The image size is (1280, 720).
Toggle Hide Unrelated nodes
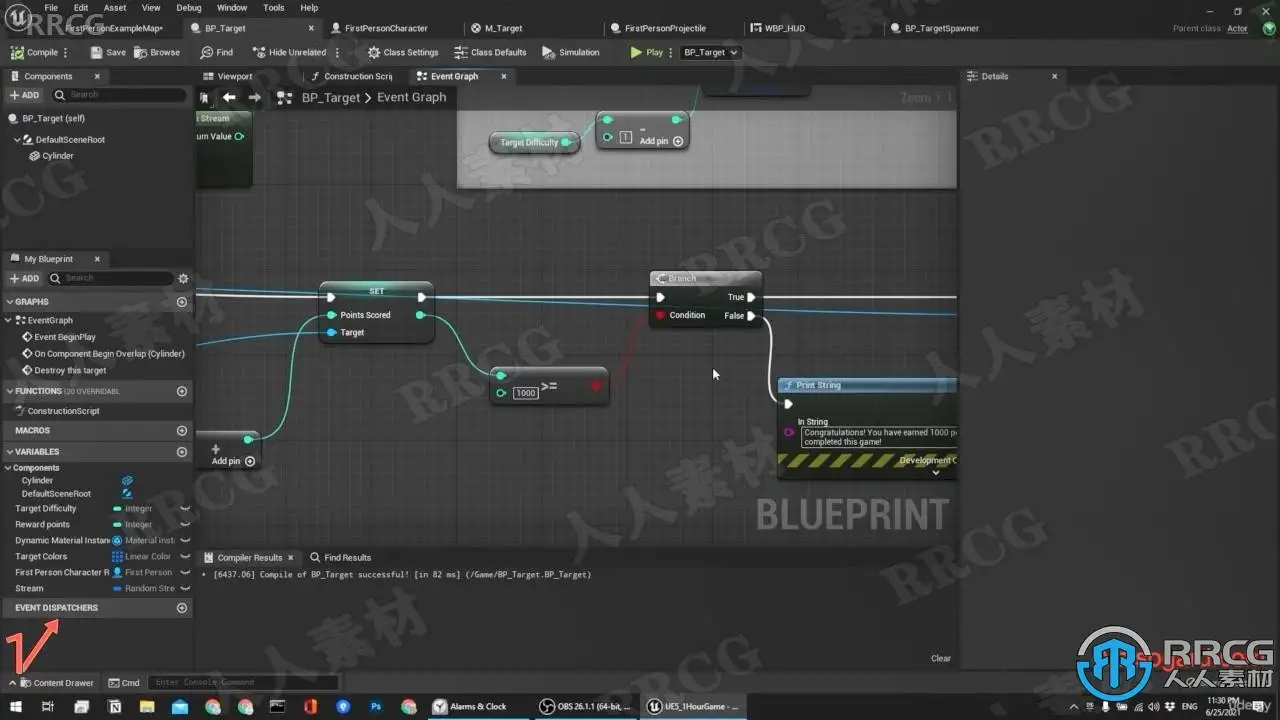click(289, 52)
